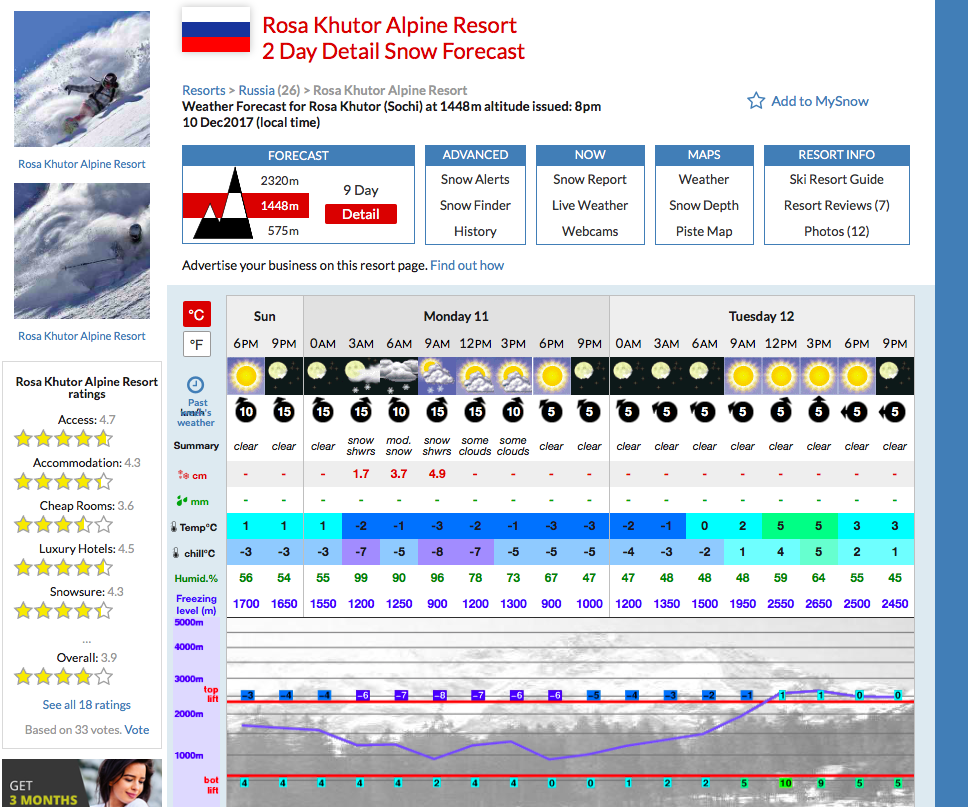
Task: Open the Ski Resort Guide
Action: click(x=837, y=180)
